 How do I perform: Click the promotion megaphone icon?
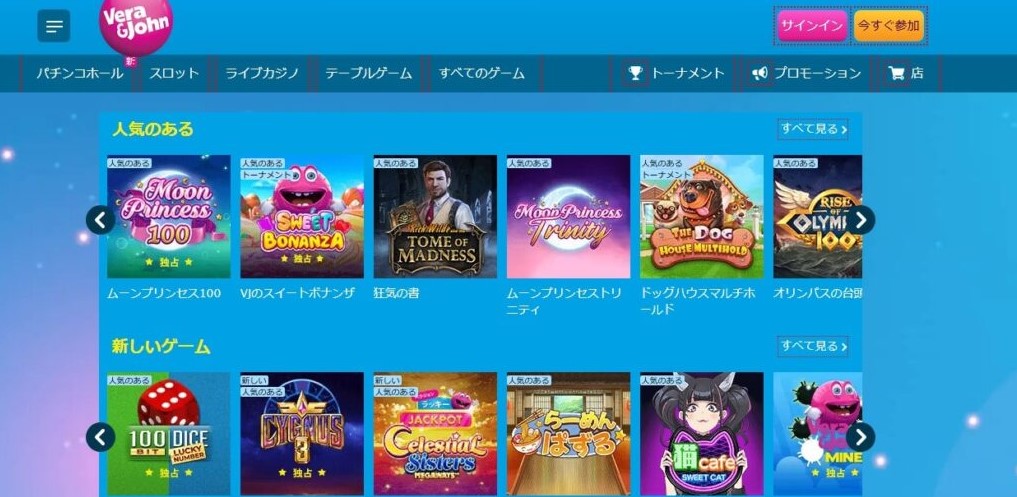point(760,73)
